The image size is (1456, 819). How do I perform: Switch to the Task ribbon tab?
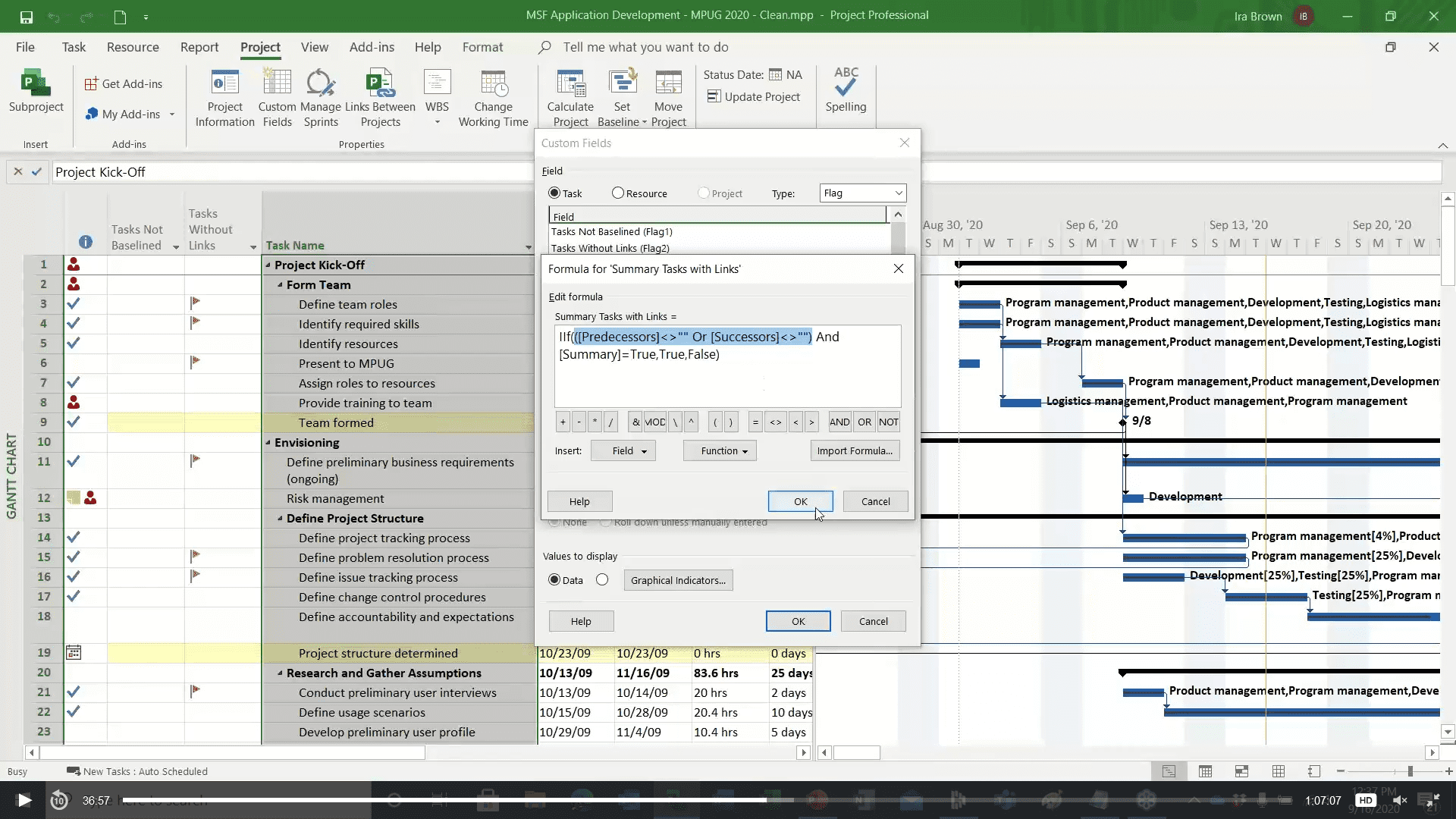(x=74, y=47)
